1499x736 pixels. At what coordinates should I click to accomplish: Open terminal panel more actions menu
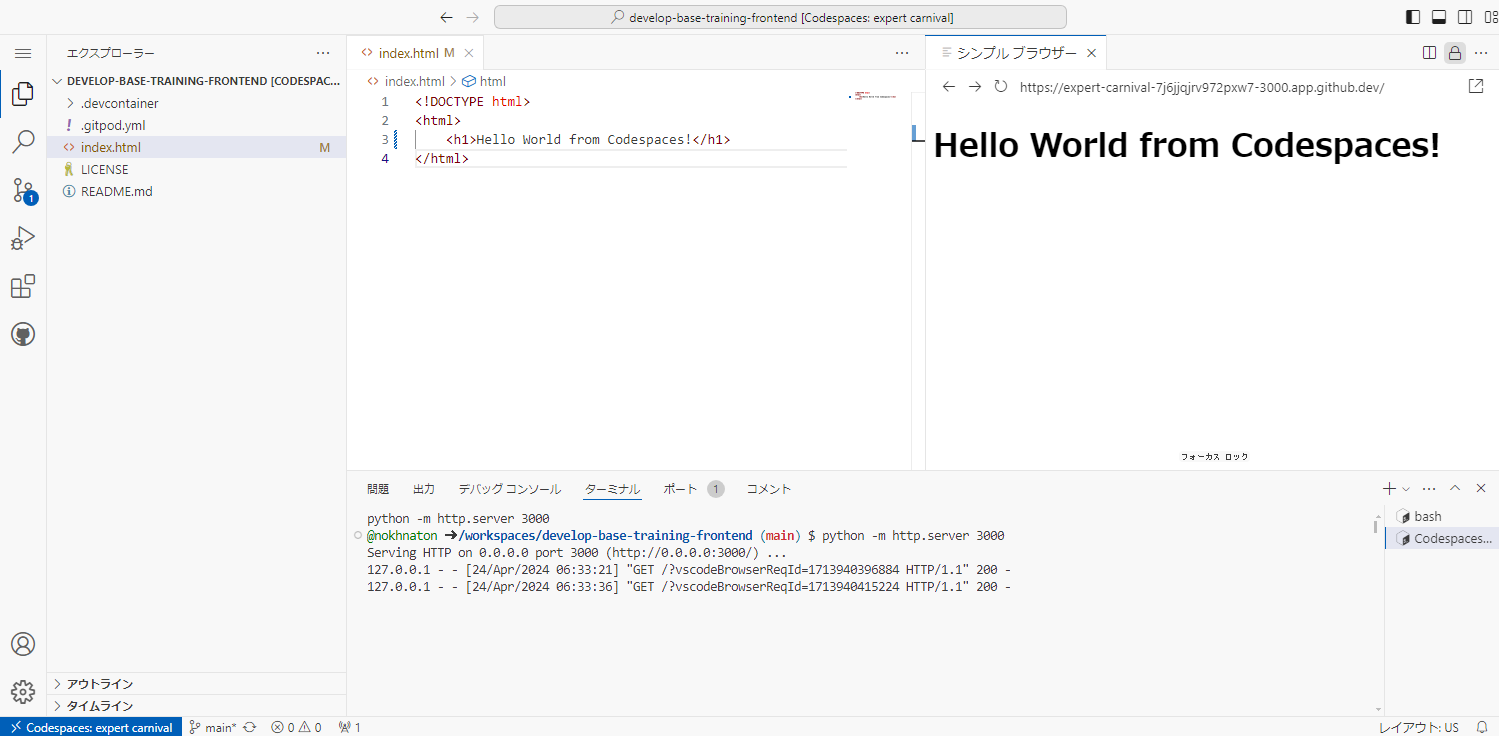click(1429, 489)
